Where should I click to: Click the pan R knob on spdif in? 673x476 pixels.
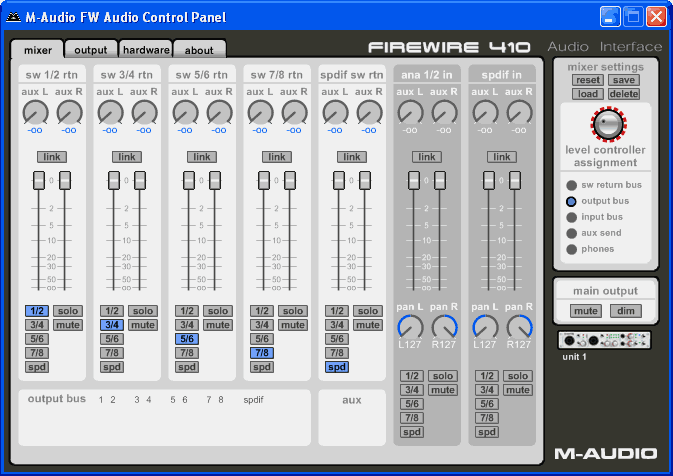click(x=519, y=327)
